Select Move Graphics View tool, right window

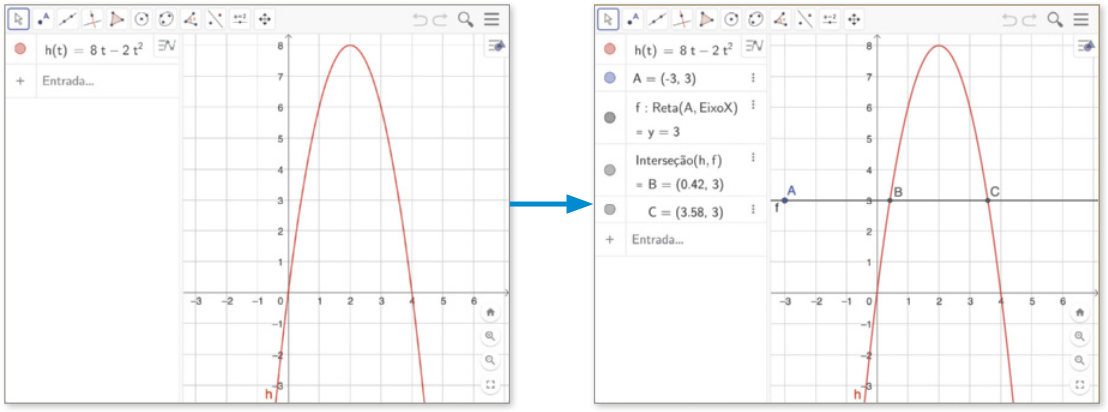(854, 20)
